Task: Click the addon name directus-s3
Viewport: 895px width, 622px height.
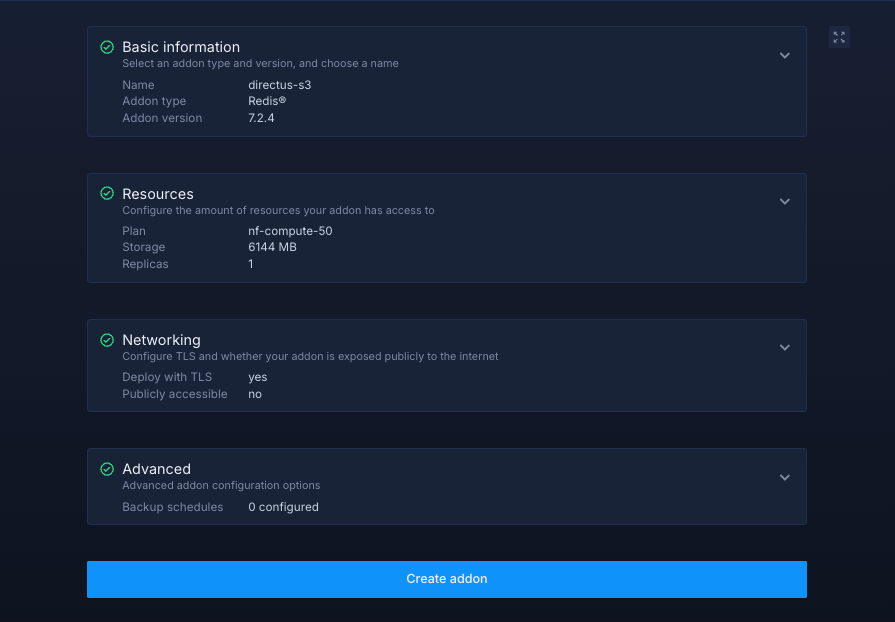Action: point(279,85)
